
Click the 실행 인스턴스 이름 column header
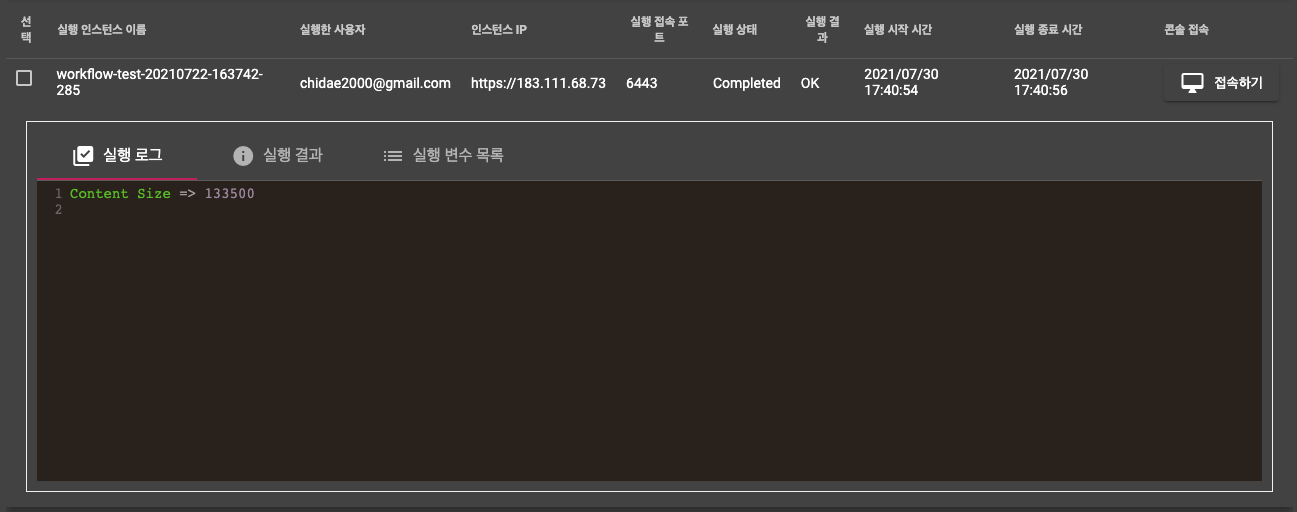pyautogui.click(x=101, y=29)
